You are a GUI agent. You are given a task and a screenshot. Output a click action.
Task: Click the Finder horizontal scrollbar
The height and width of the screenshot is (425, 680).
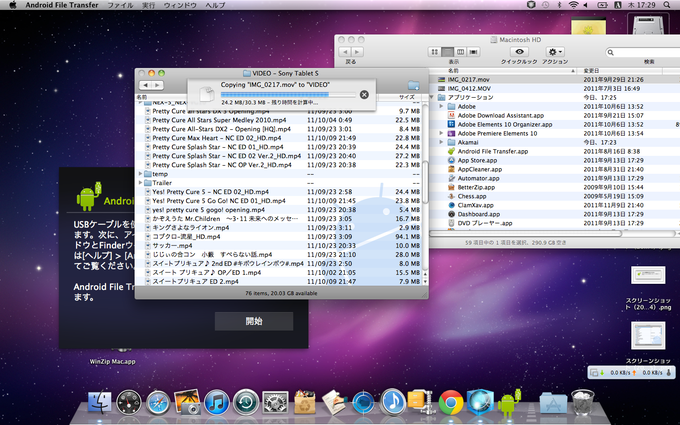click(x=525, y=234)
